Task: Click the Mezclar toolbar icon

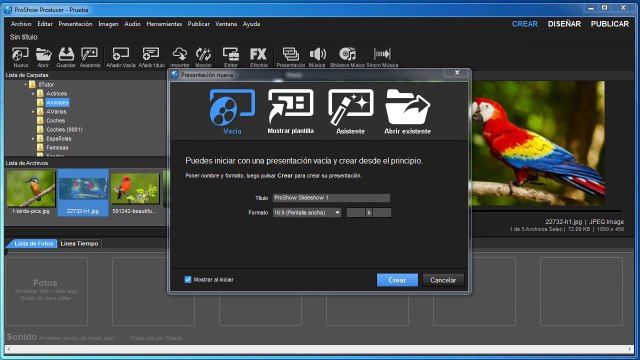Action: tap(203, 57)
